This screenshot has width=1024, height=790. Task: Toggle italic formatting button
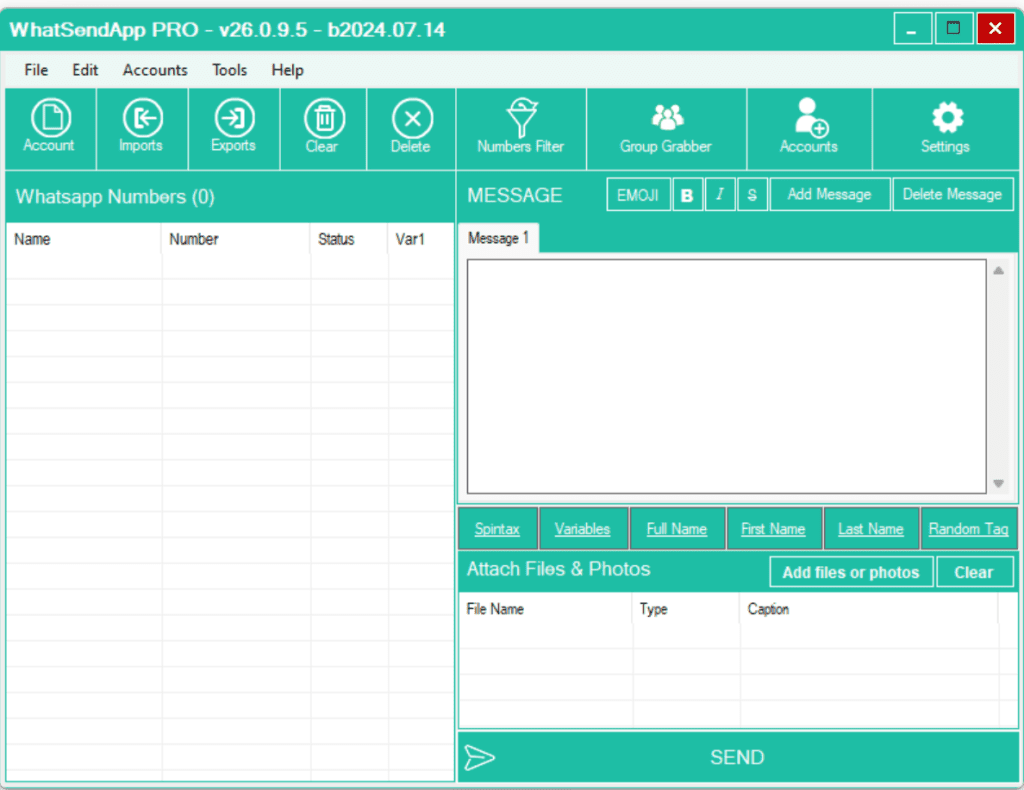pos(720,195)
